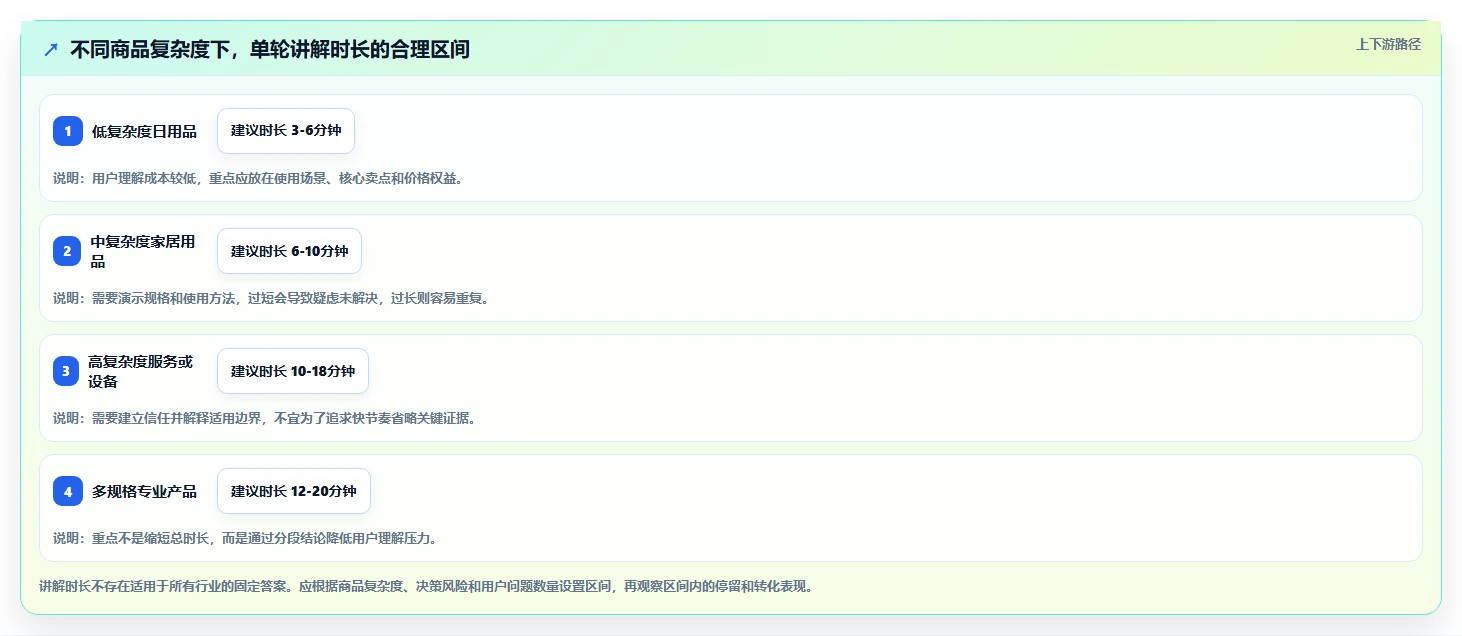1462x636 pixels.
Task: Select the 低复杂度日用品 heading
Action: coord(144,131)
